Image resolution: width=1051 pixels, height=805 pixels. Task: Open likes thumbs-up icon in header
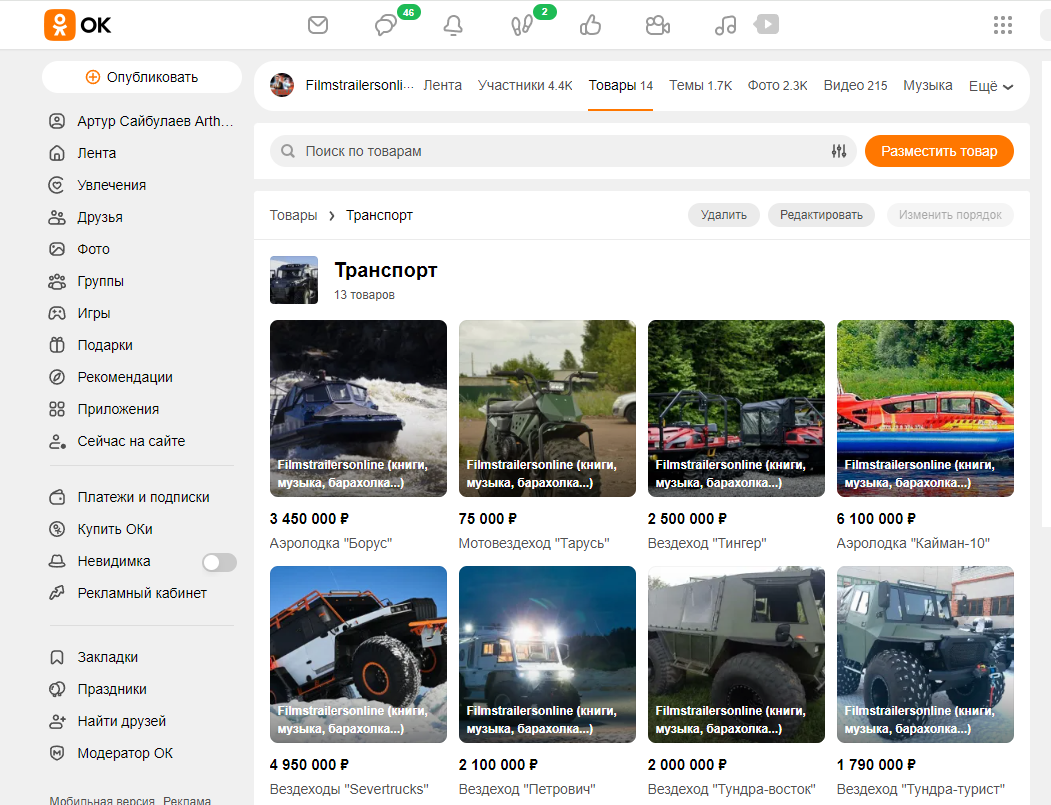pos(590,25)
